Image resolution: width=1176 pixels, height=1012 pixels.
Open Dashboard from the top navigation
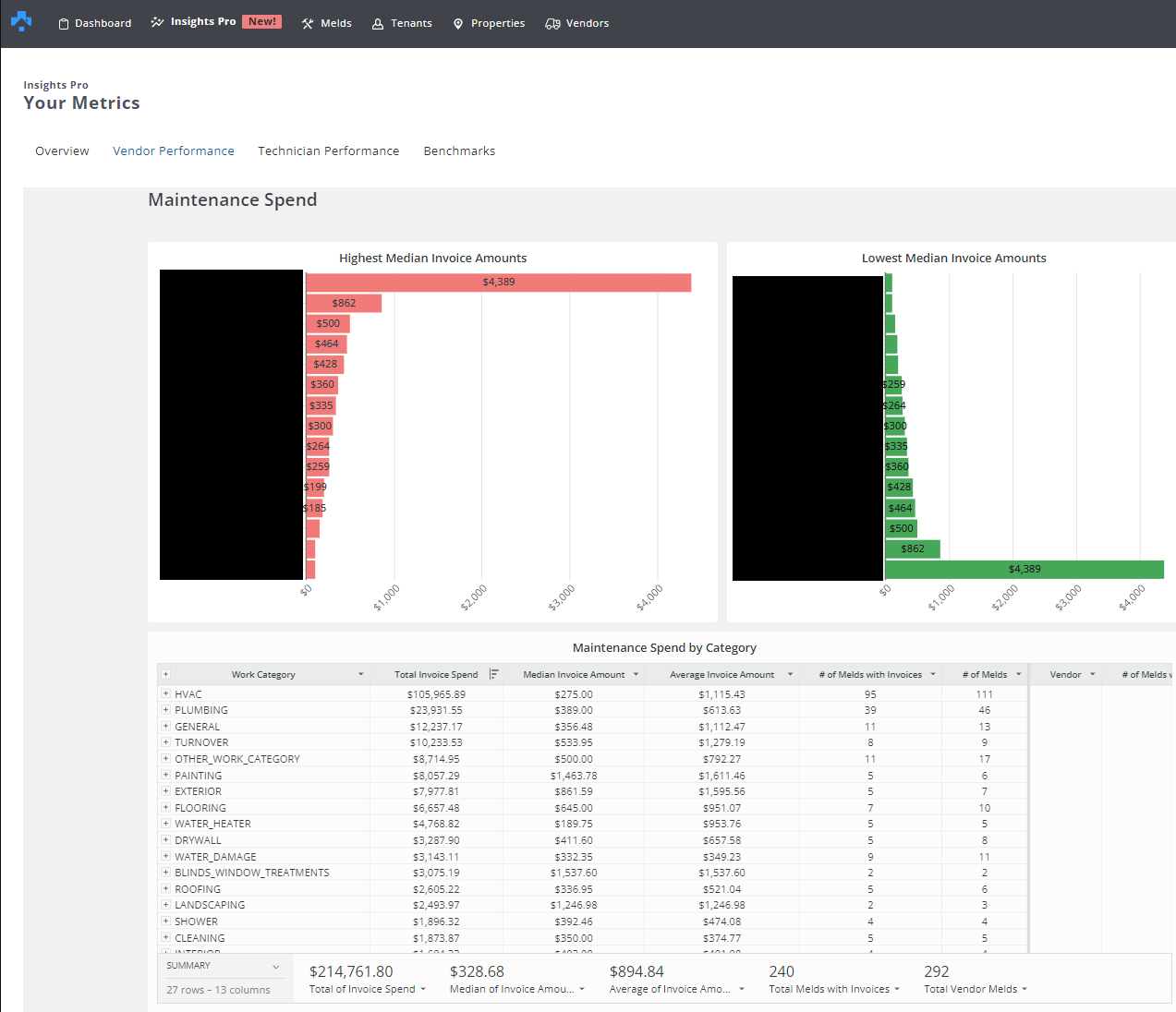(95, 23)
